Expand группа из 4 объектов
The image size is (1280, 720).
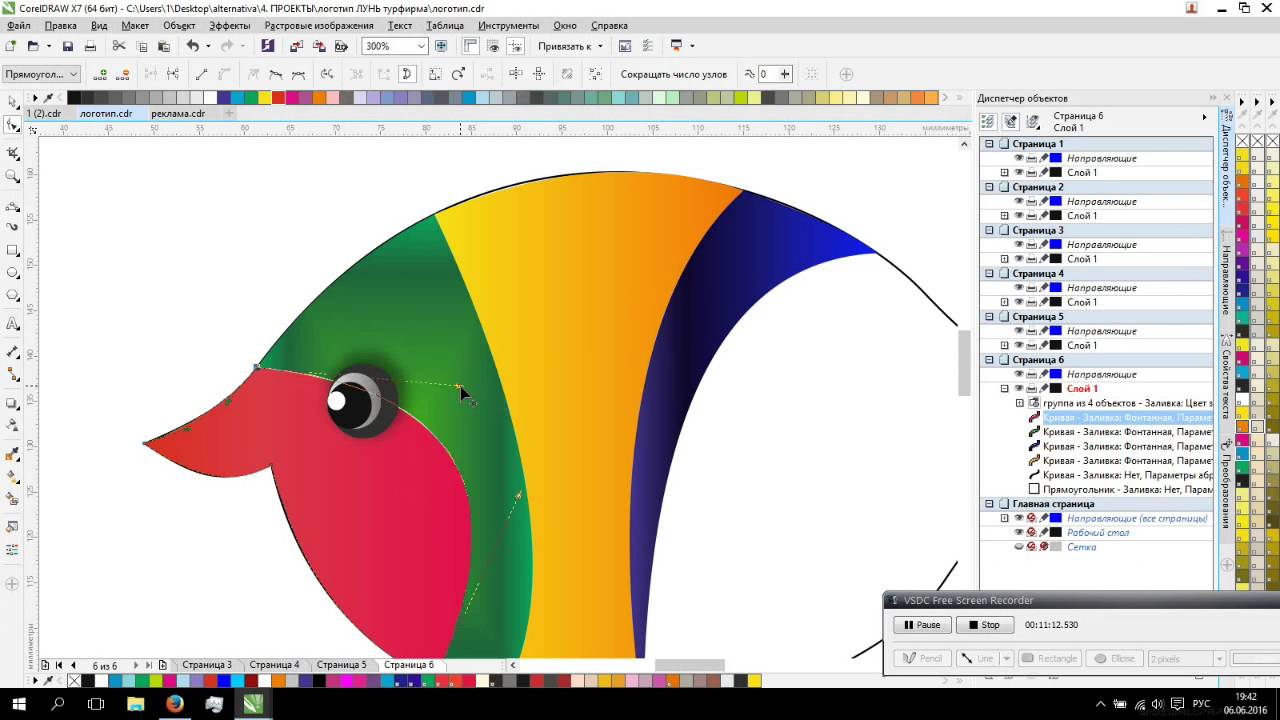click(1019, 403)
